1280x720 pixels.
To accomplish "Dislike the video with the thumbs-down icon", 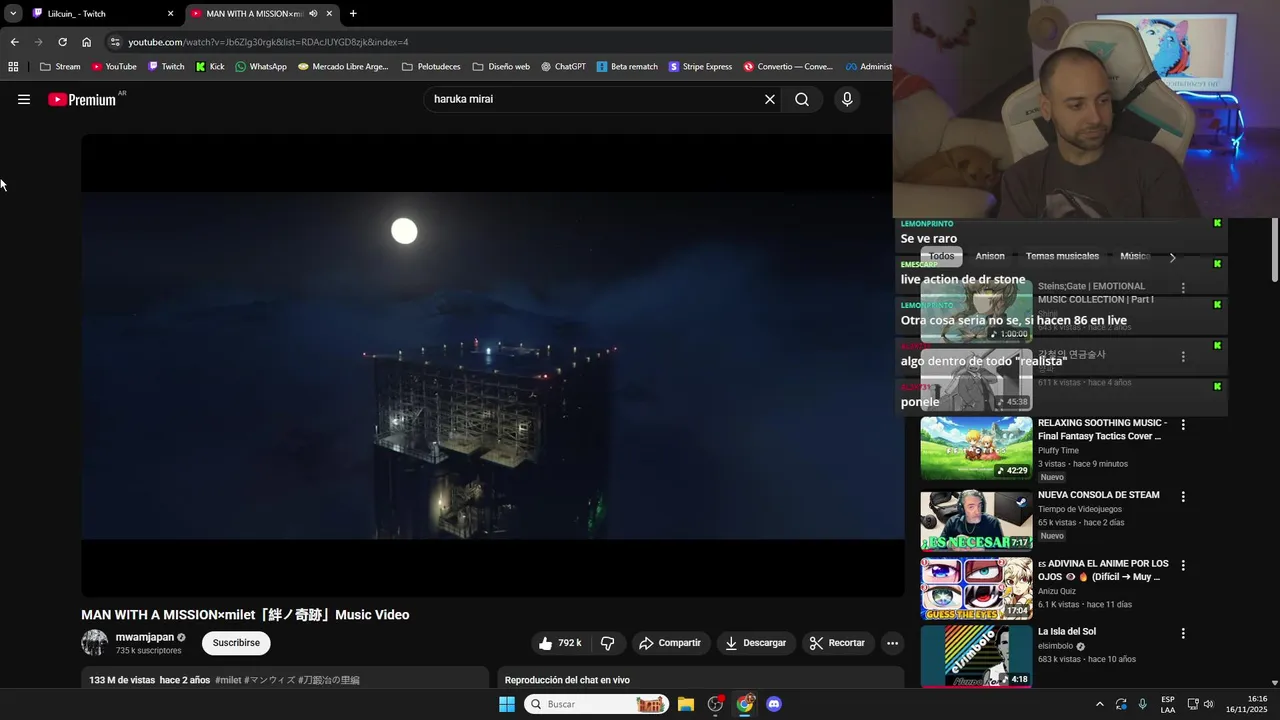I will (x=607, y=643).
